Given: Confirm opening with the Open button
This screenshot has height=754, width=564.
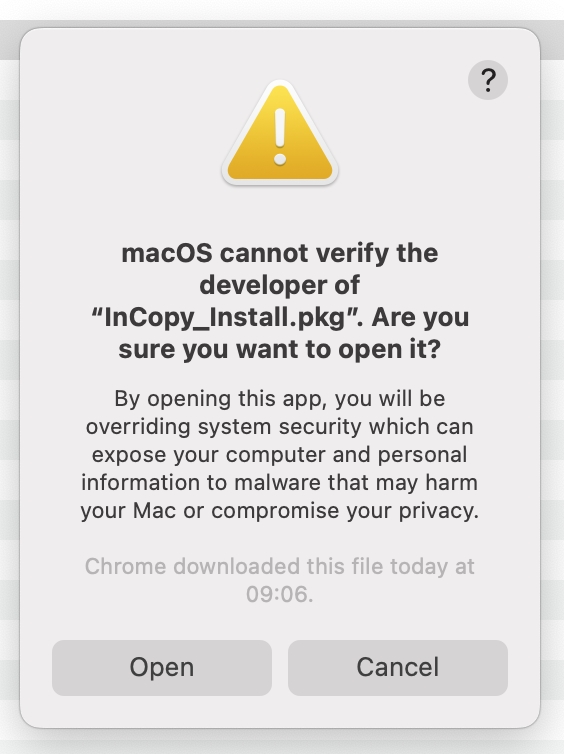Looking at the screenshot, I should click(162, 667).
